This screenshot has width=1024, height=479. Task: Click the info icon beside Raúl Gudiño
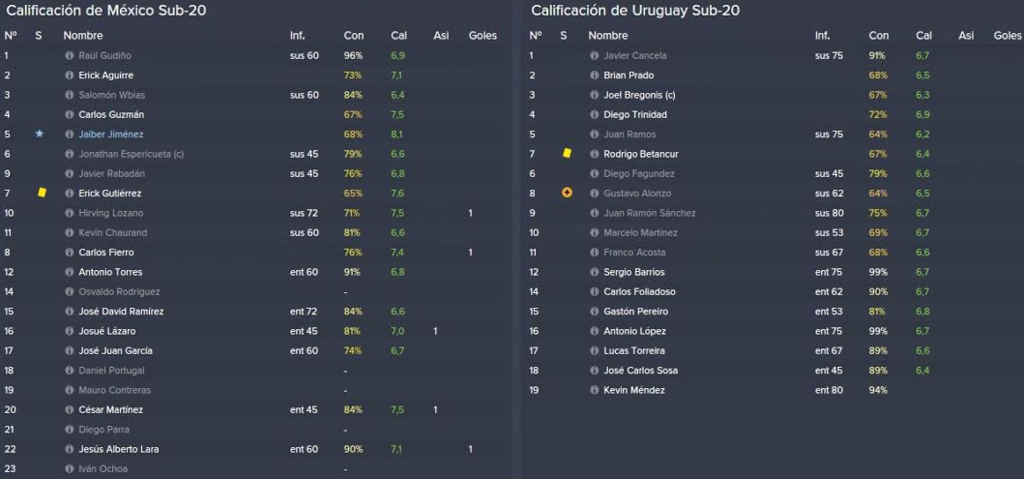69,56
